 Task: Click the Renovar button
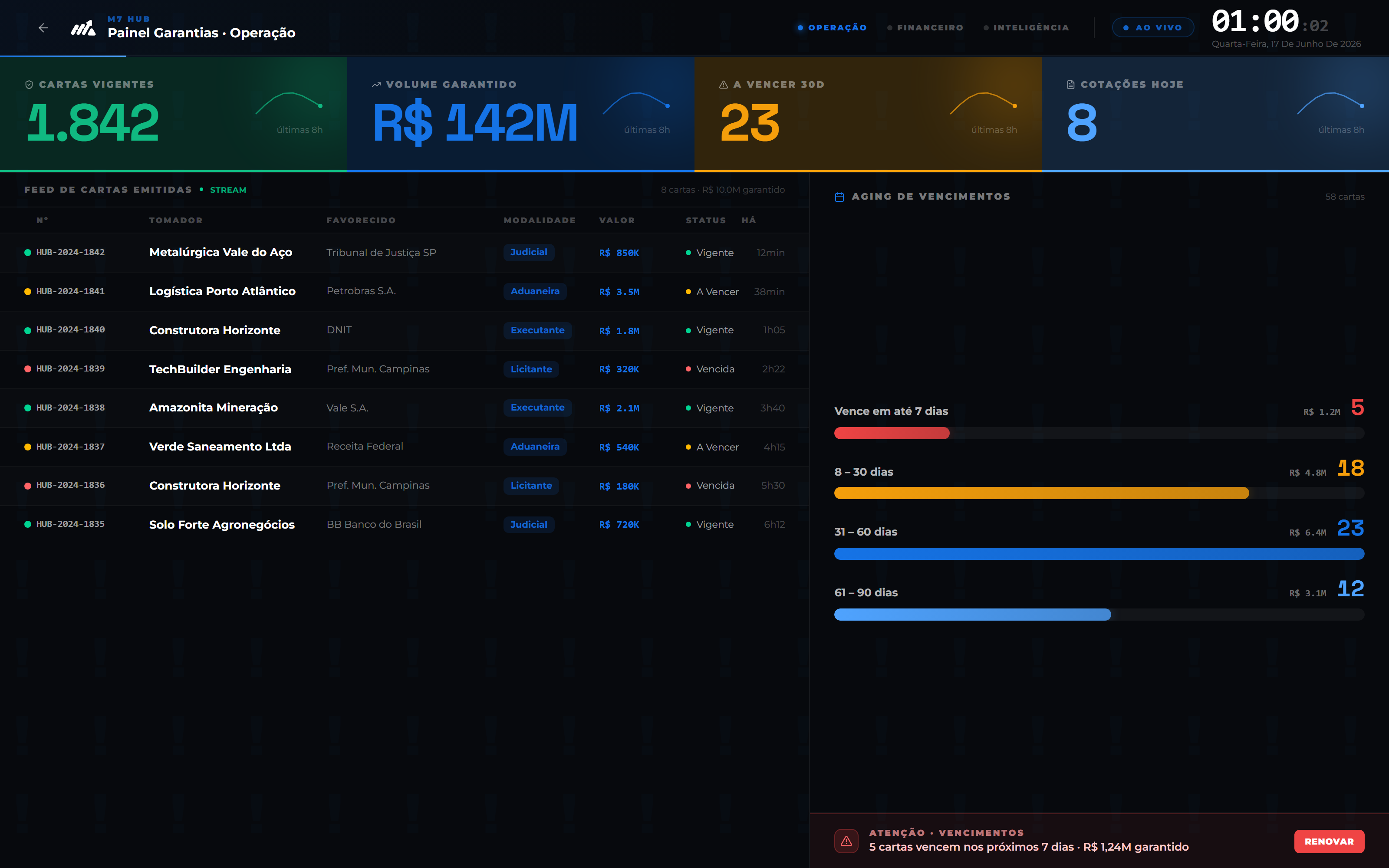pos(1329,841)
